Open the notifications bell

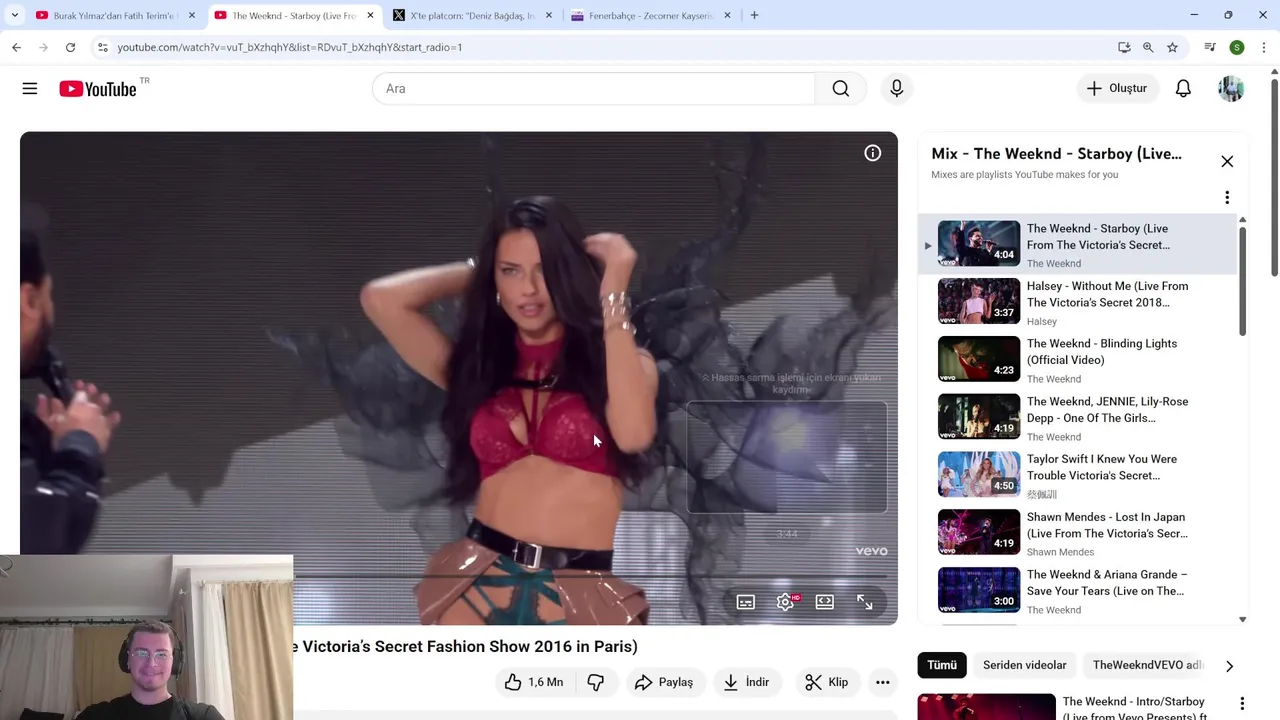click(1183, 89)
